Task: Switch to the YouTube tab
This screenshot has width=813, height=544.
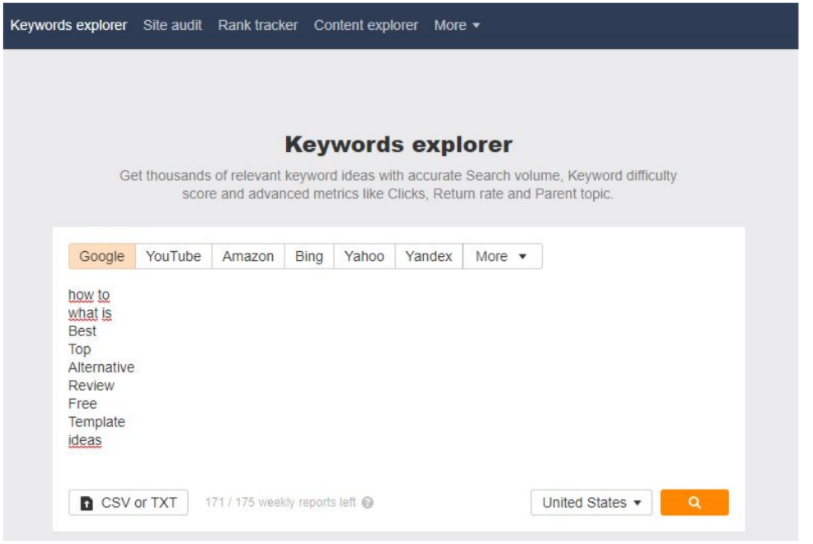Action: (x=173, y=257)
